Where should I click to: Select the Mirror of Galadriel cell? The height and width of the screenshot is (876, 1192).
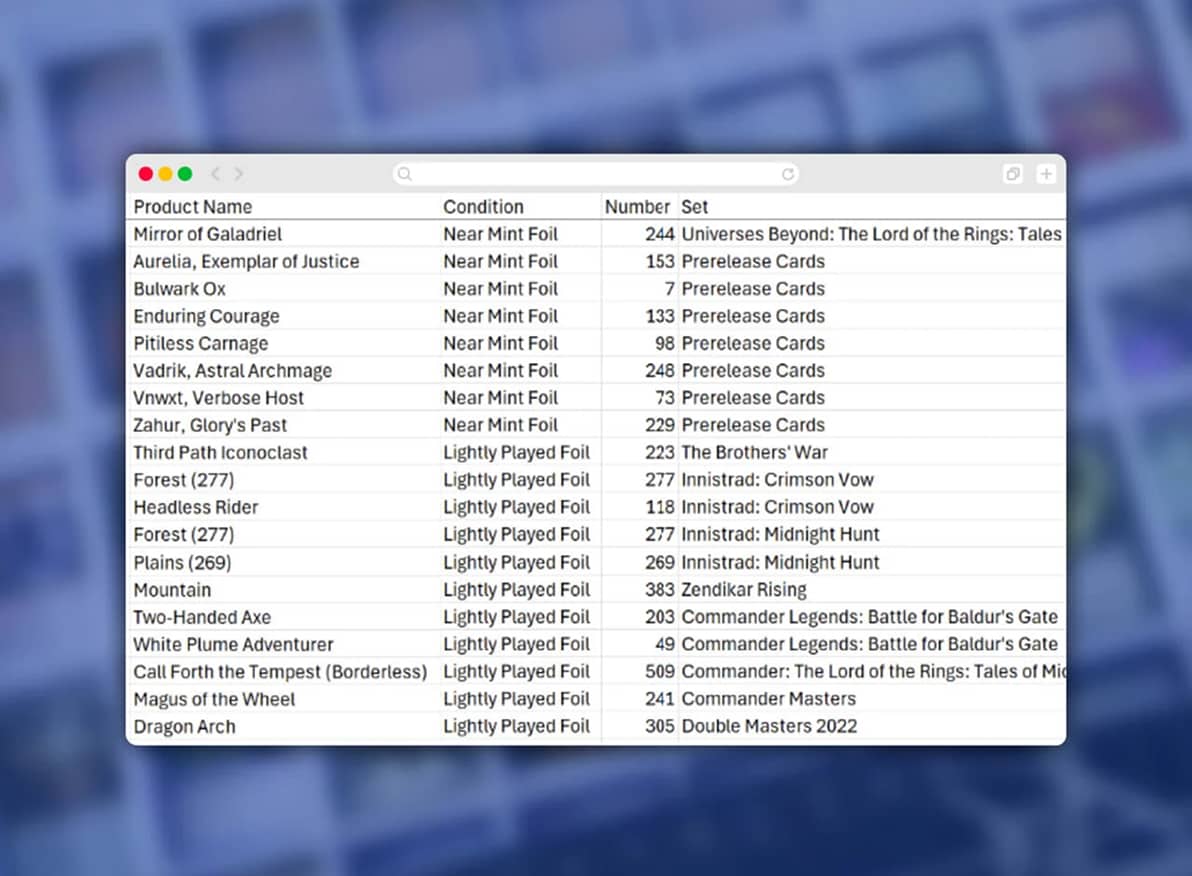[208, 234]
